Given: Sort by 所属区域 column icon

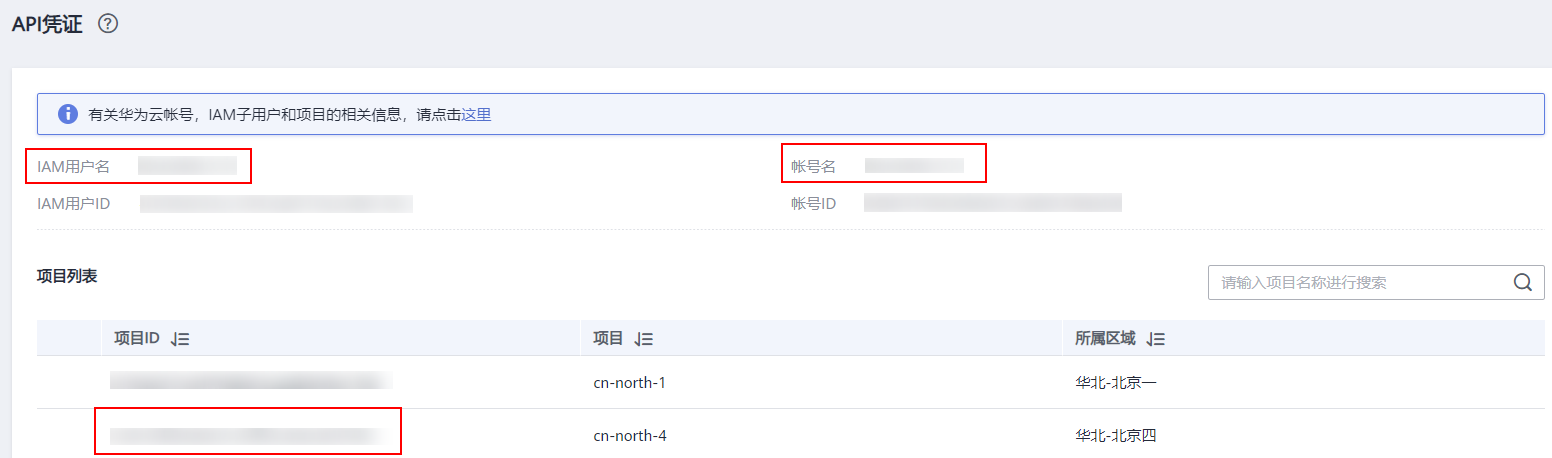Looking at the screenshot, I should 1156,339.
